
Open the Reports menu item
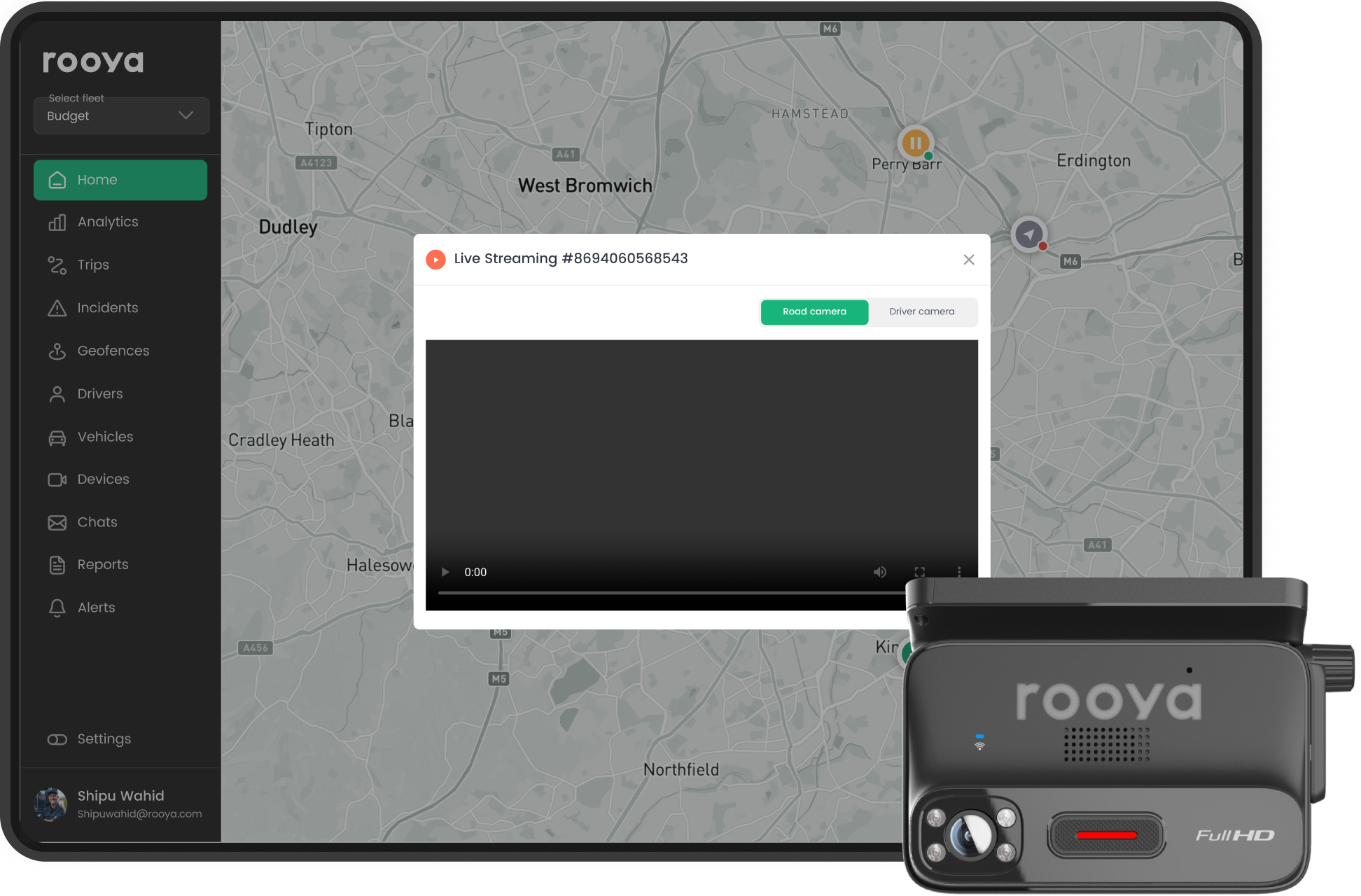pyautogui.click(x=103, y=565)
